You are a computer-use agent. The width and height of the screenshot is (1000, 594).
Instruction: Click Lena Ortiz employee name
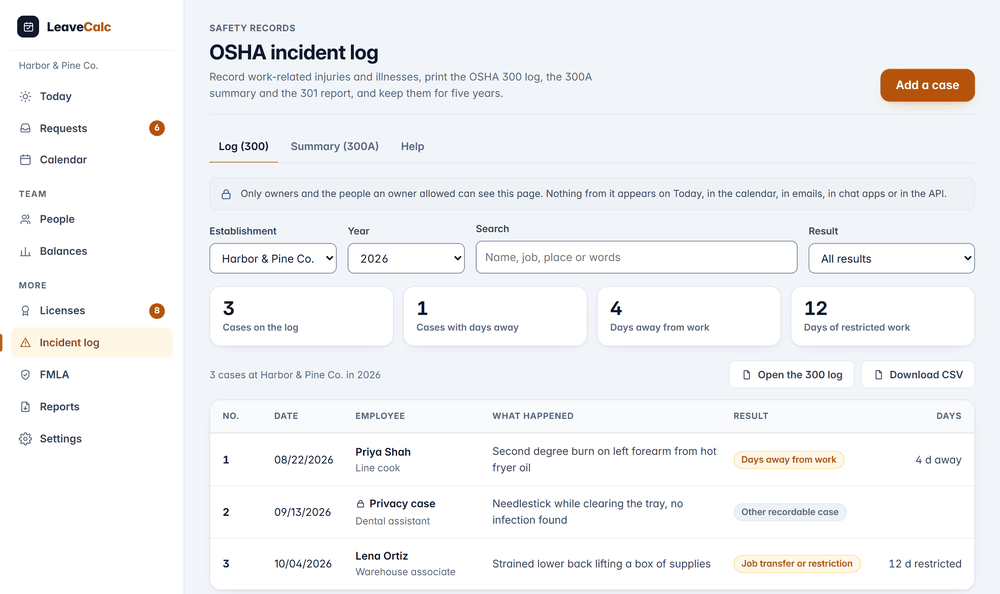point(381,556)
